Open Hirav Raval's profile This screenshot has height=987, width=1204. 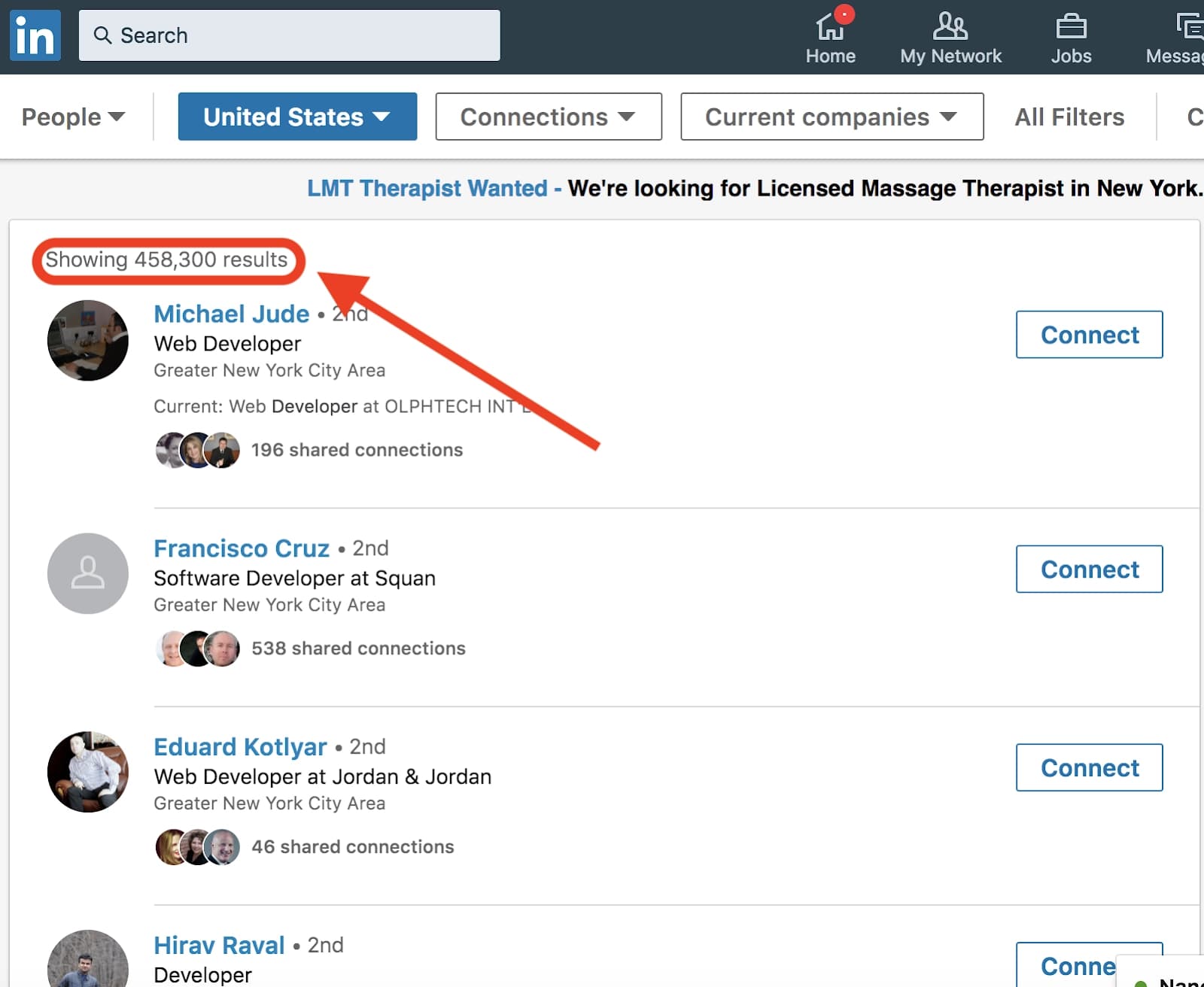click(x=219, y=945)
